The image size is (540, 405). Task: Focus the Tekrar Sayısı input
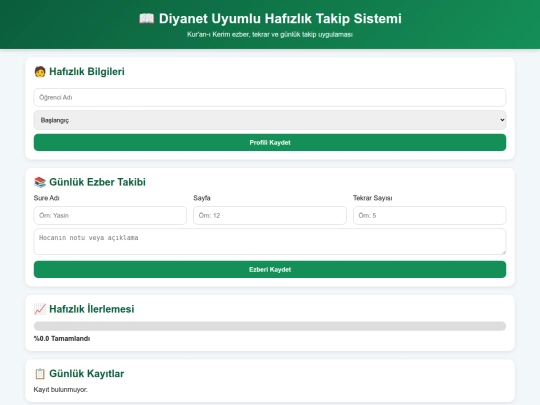click(430, 216)
